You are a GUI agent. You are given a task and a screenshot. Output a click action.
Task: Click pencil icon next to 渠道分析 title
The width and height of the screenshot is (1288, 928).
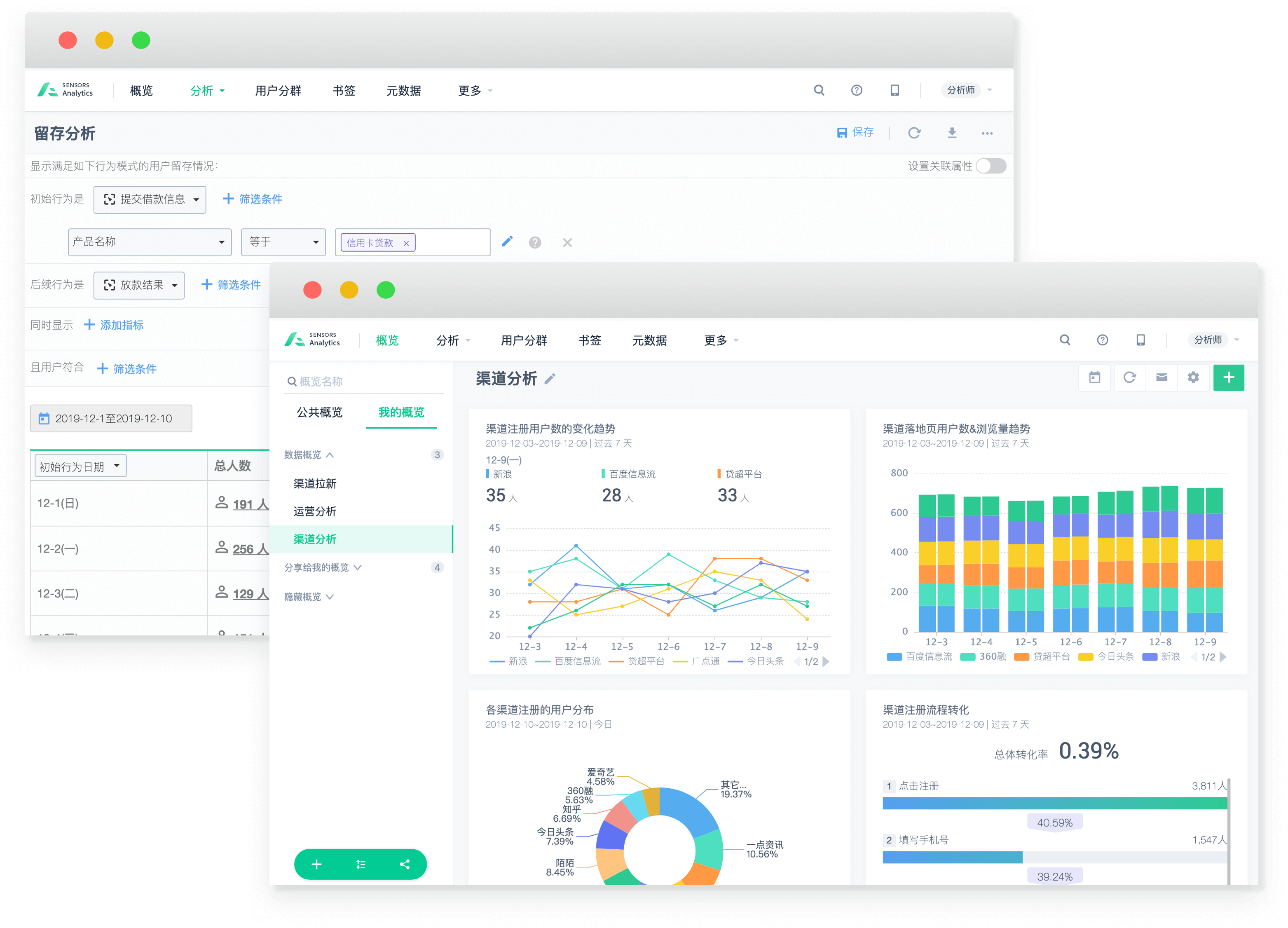(550, 380)
